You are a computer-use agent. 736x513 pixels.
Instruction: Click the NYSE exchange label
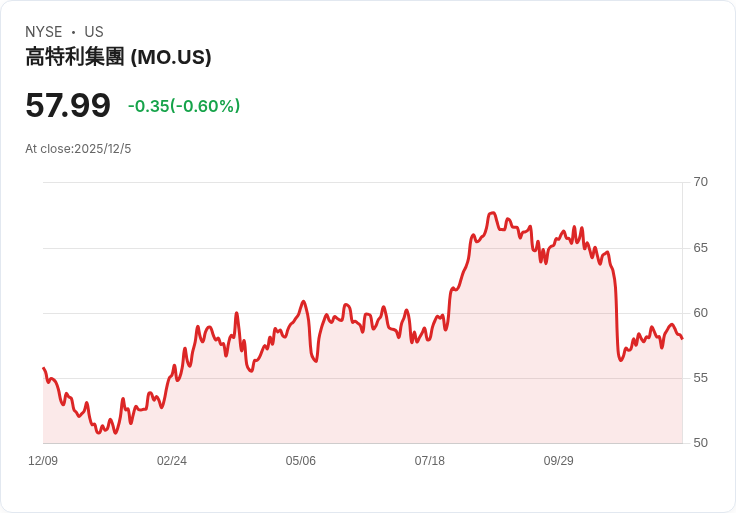[44, 32]
